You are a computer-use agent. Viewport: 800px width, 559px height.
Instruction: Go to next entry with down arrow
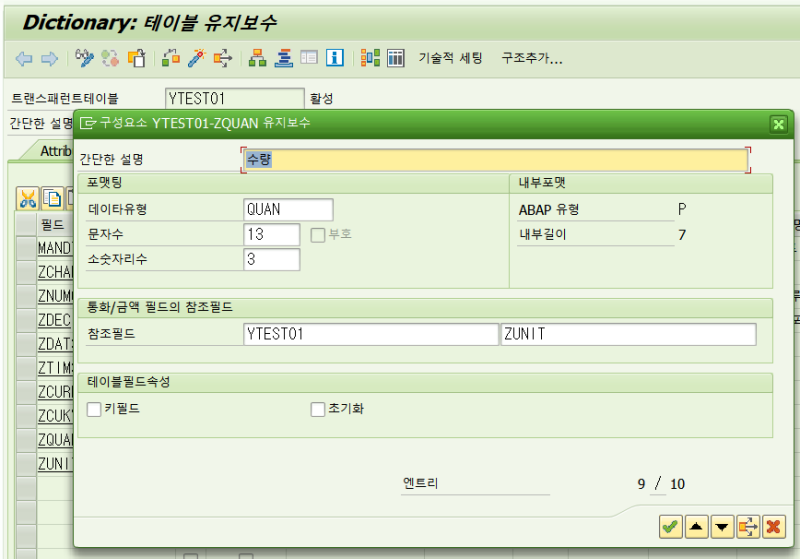pyautogui.click(x=722, y=526)
